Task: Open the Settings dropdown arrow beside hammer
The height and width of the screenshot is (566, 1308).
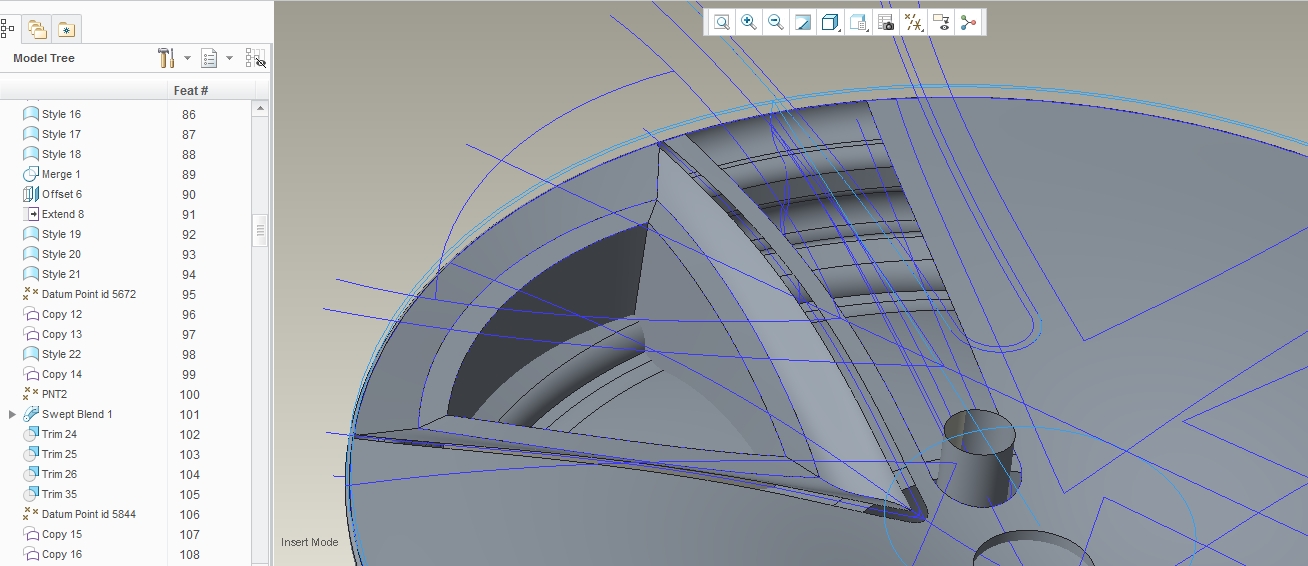Action: (187, 58)
